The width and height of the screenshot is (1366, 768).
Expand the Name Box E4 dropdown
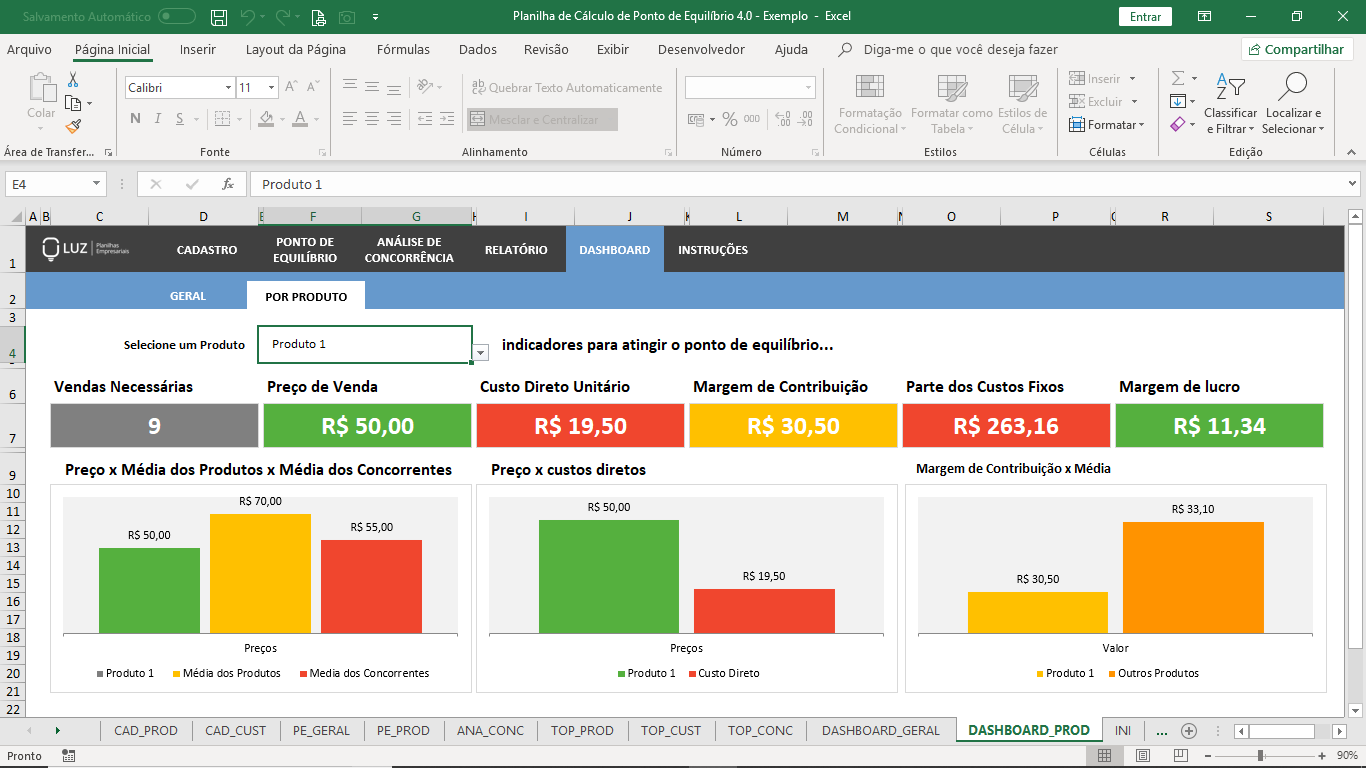pos(97,184)
